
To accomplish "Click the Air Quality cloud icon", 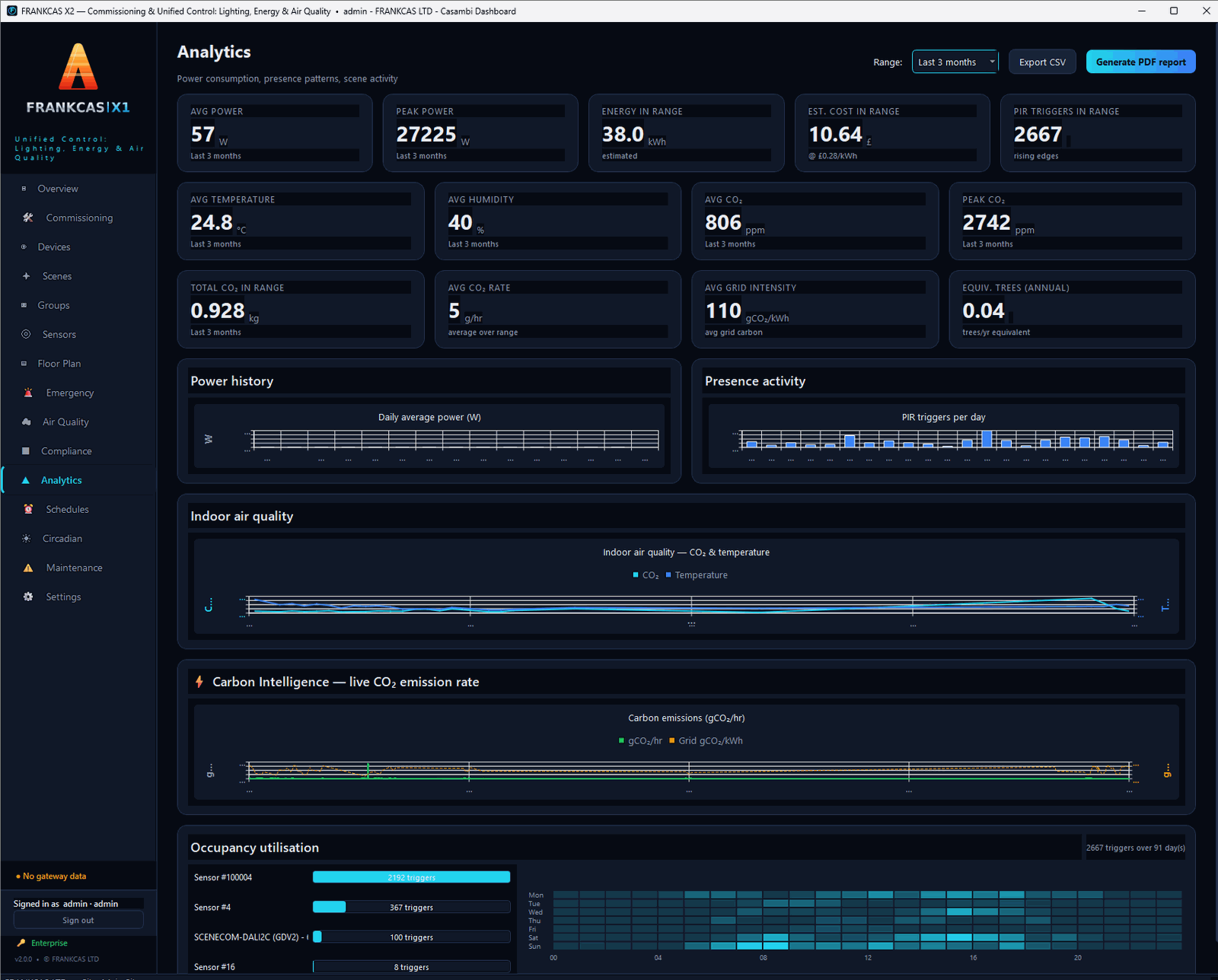I will (x=27, y=422).
